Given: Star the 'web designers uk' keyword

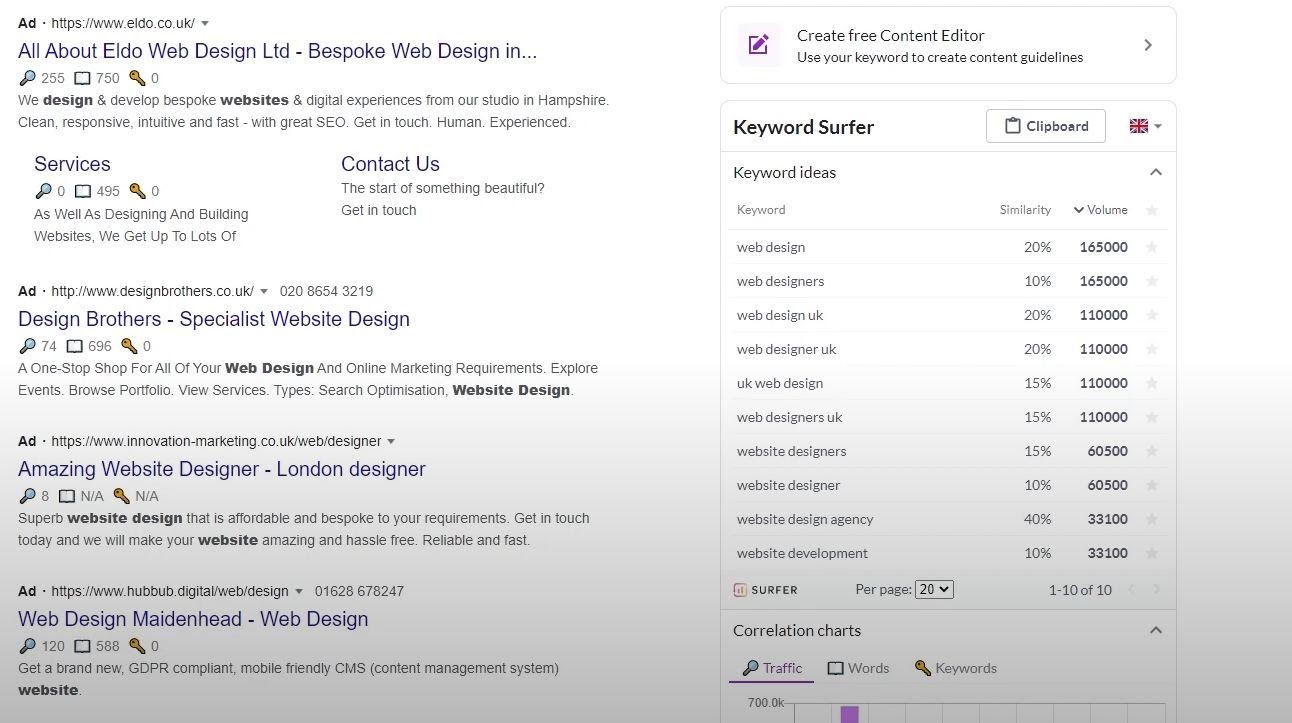Looking at the screenshot, I should click(1152, 417).
